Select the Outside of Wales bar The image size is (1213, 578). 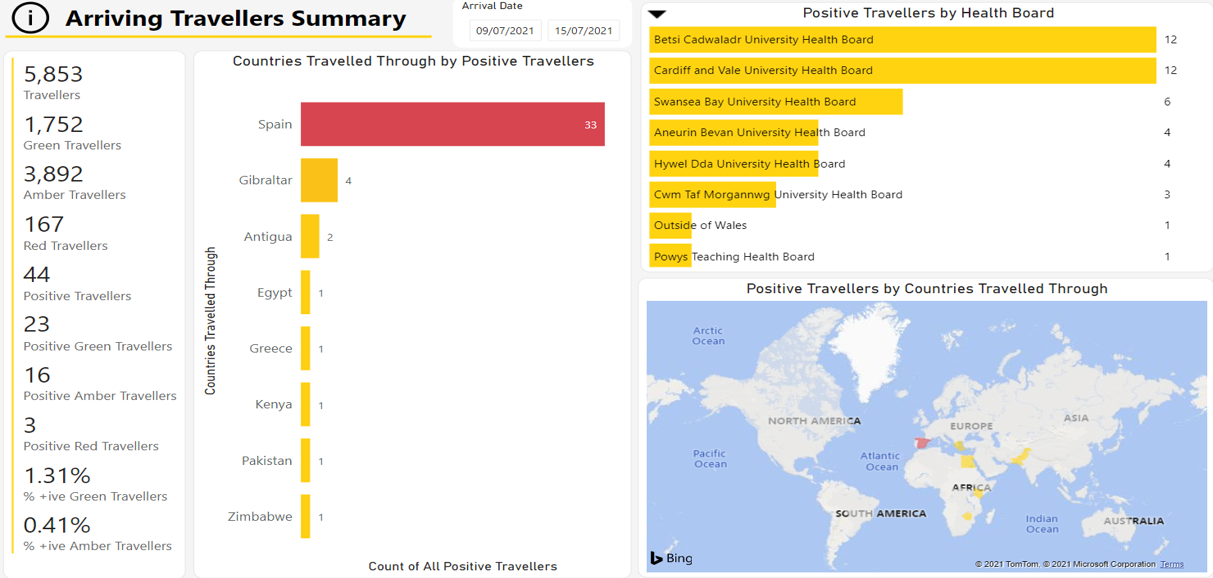coord(670,225)
